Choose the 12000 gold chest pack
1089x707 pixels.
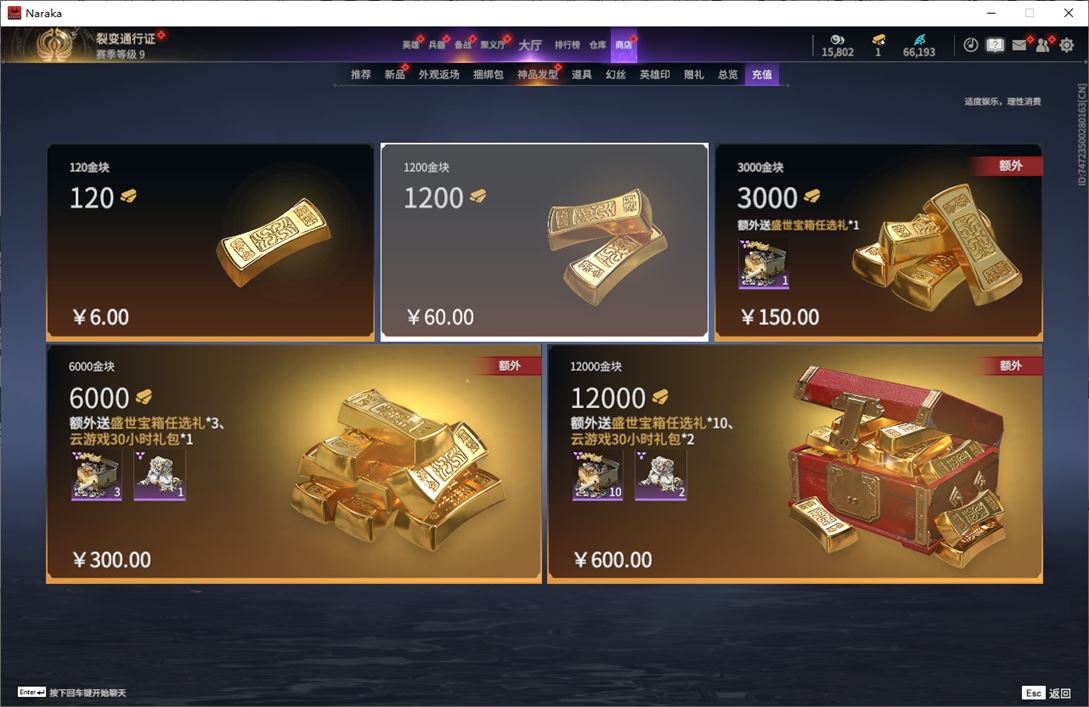click(795, 463)
